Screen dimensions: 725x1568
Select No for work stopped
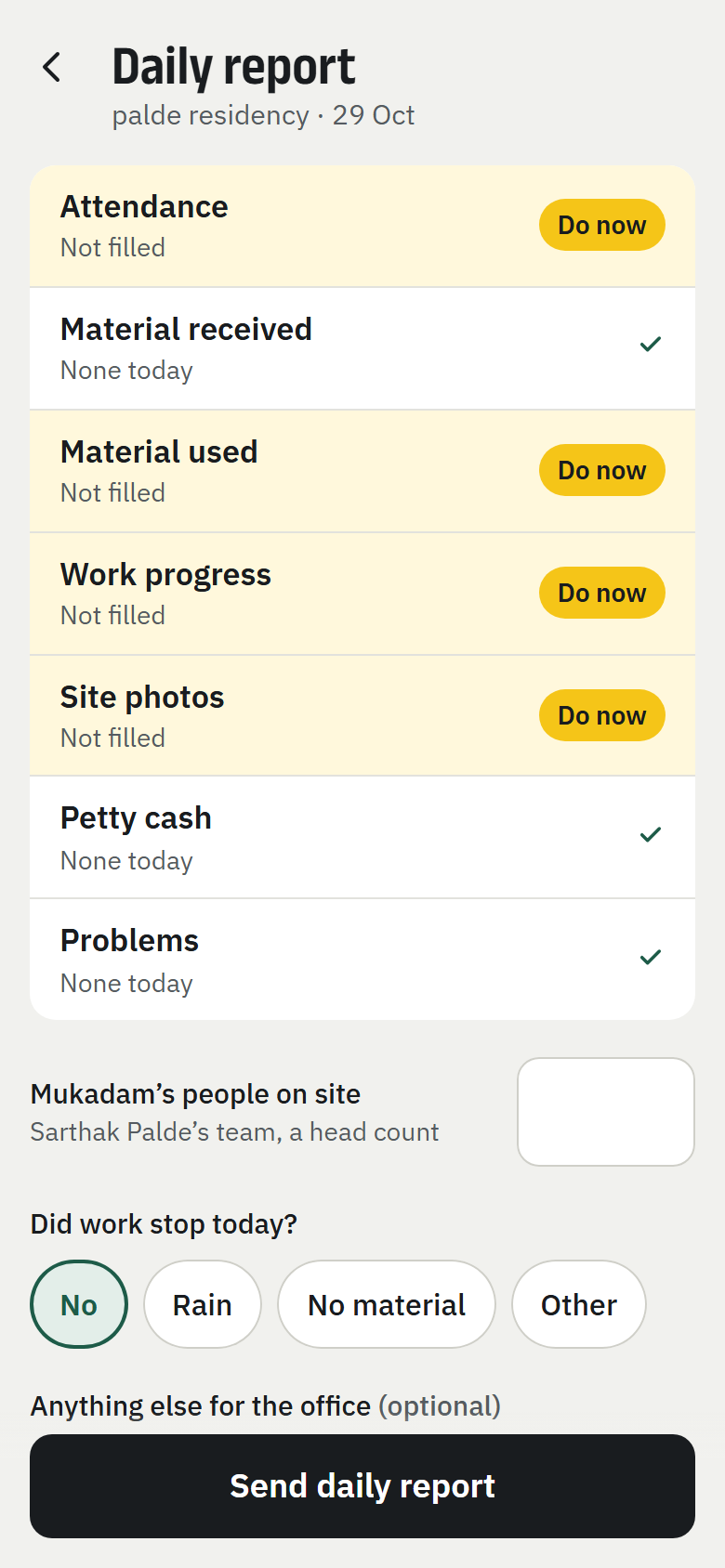79,1304
